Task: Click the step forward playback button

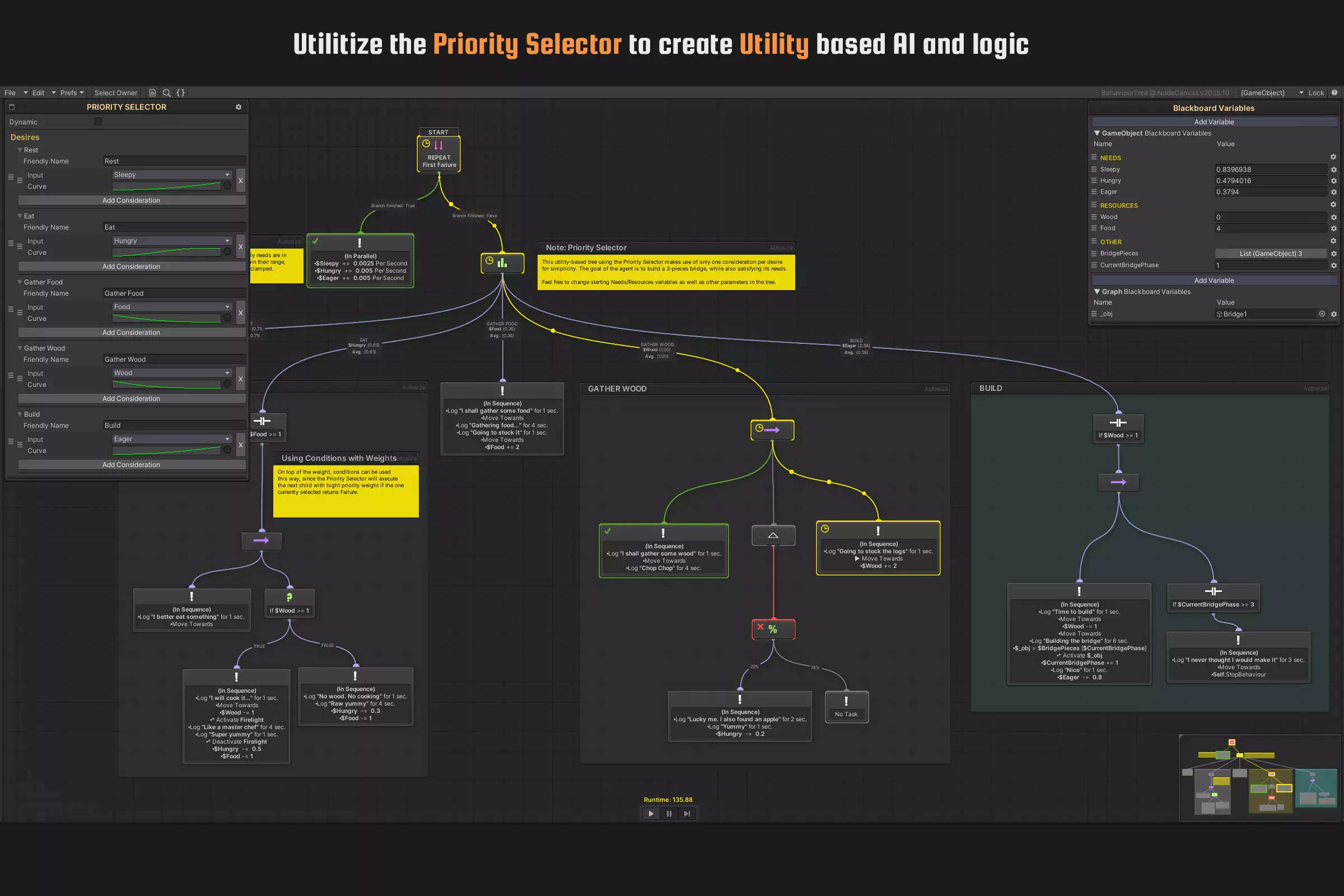Action: (687, 814)
